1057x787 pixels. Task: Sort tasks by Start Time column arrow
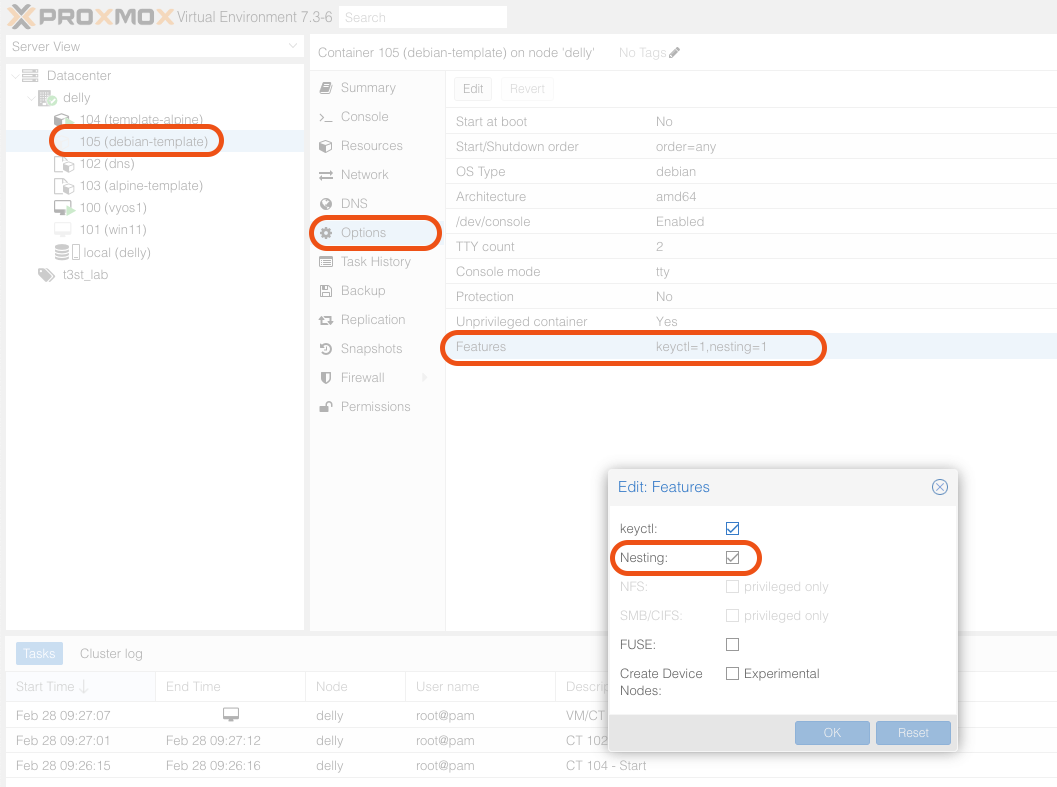click(x=84, y=687)
